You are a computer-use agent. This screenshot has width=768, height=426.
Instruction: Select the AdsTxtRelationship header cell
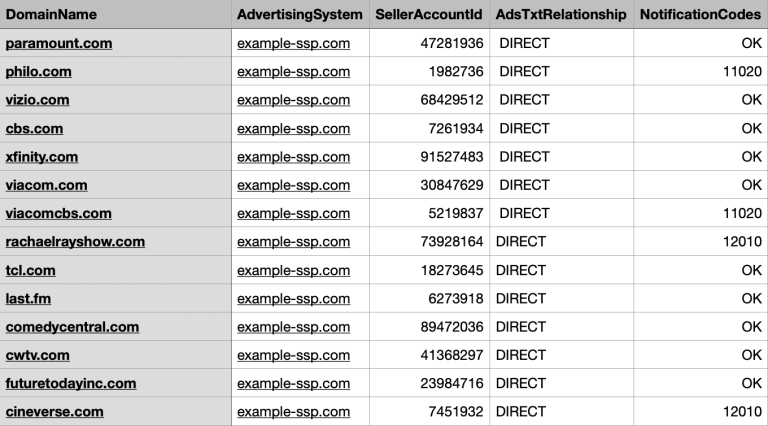point(561,15)
